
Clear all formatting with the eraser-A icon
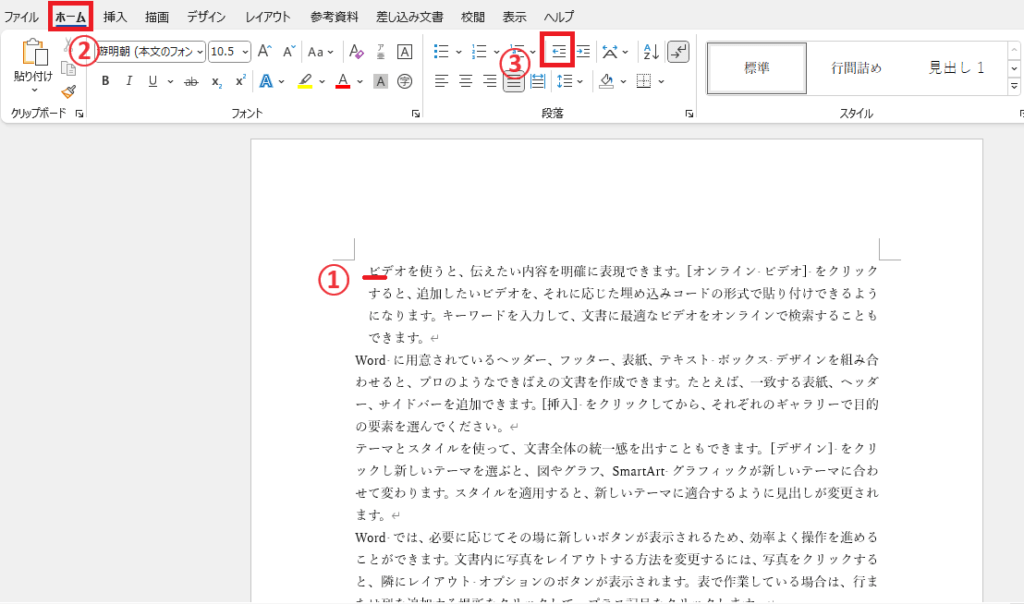click(356, 52)
